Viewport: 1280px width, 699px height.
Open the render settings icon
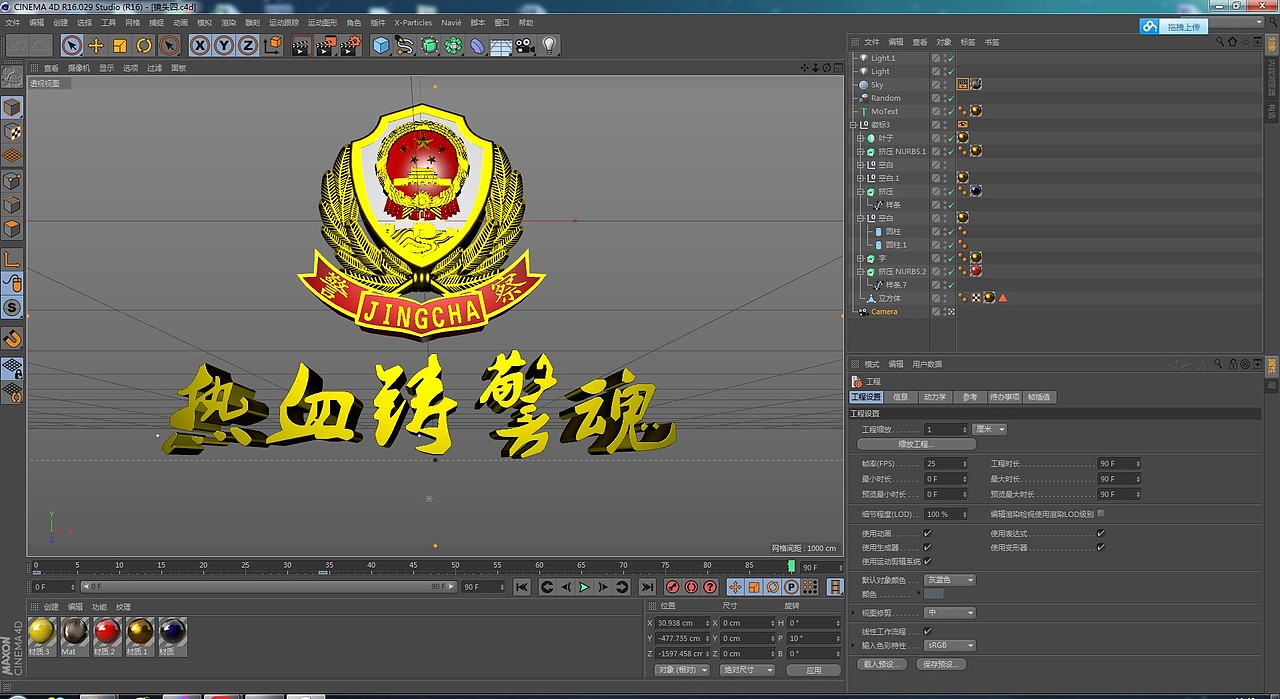[350, 45]
